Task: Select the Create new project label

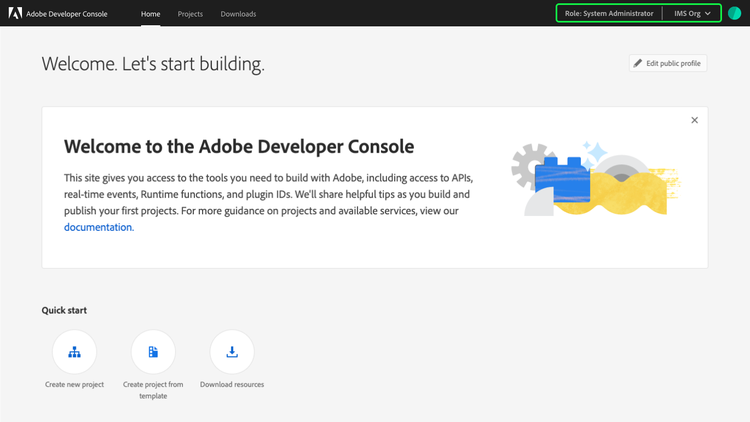Action: pos(74,385)
